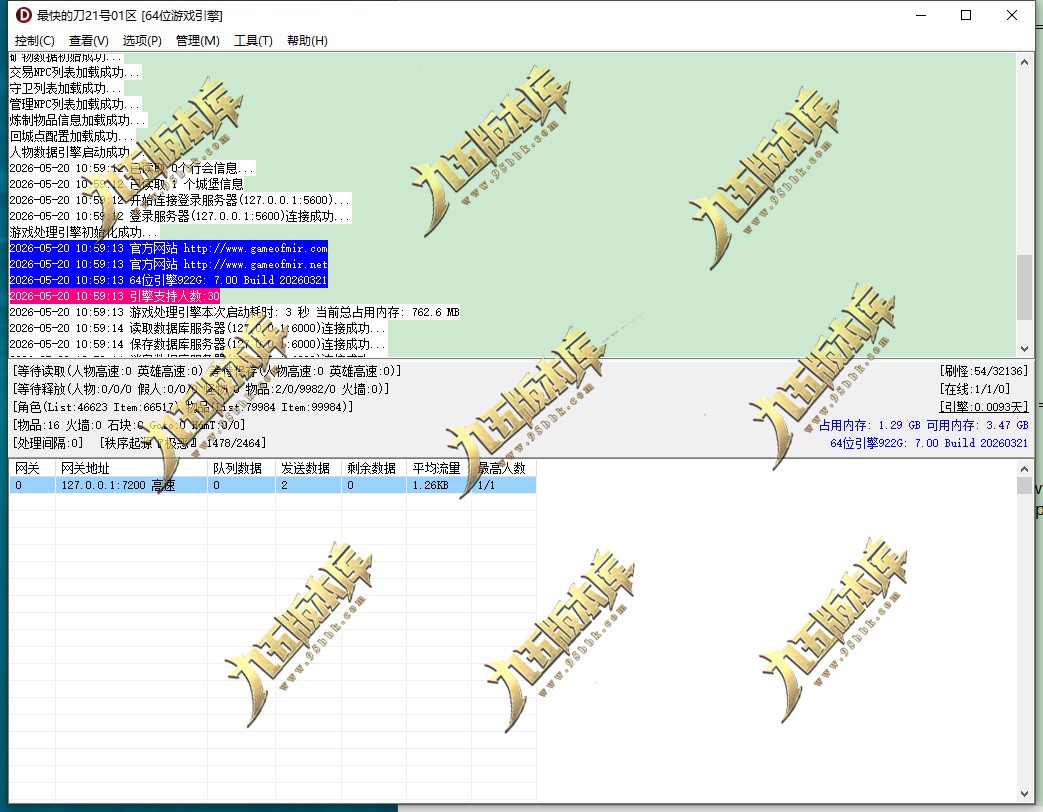1043x812 pixels.
Task: Click log line 读取数据库服务器连接成功
Action: pyautogui.click(x=198, y=328)
